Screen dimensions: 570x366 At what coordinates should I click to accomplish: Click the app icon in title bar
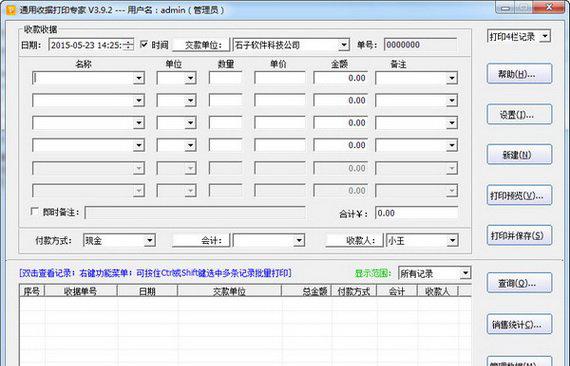click(11, 10)
